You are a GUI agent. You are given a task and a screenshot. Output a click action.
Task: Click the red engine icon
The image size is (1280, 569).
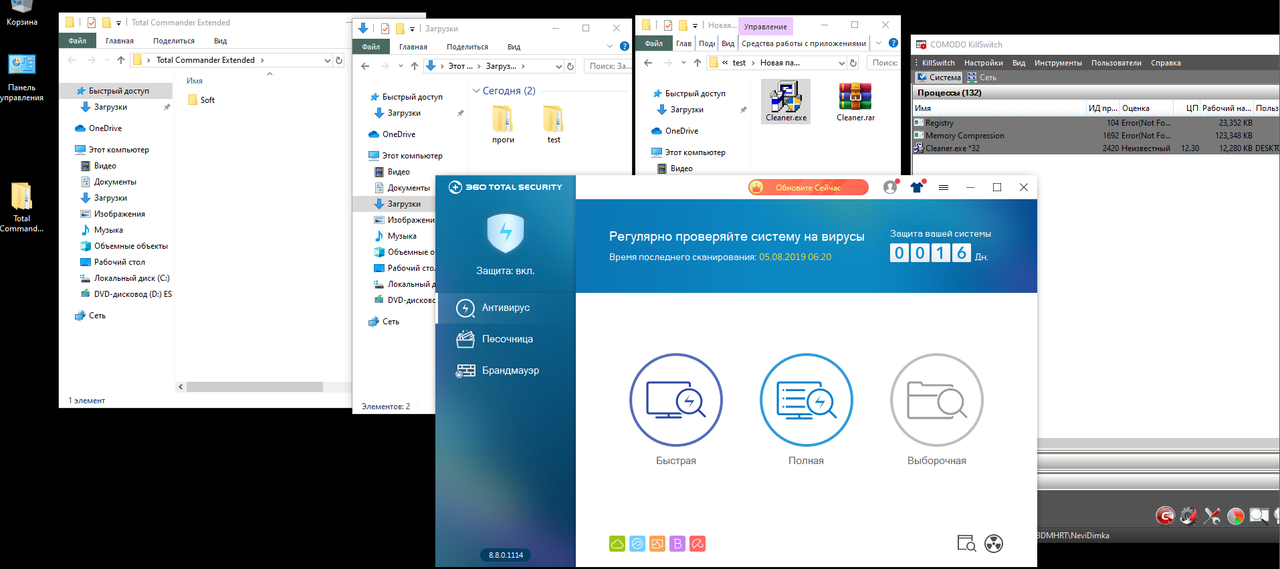[x=697, y=543]
